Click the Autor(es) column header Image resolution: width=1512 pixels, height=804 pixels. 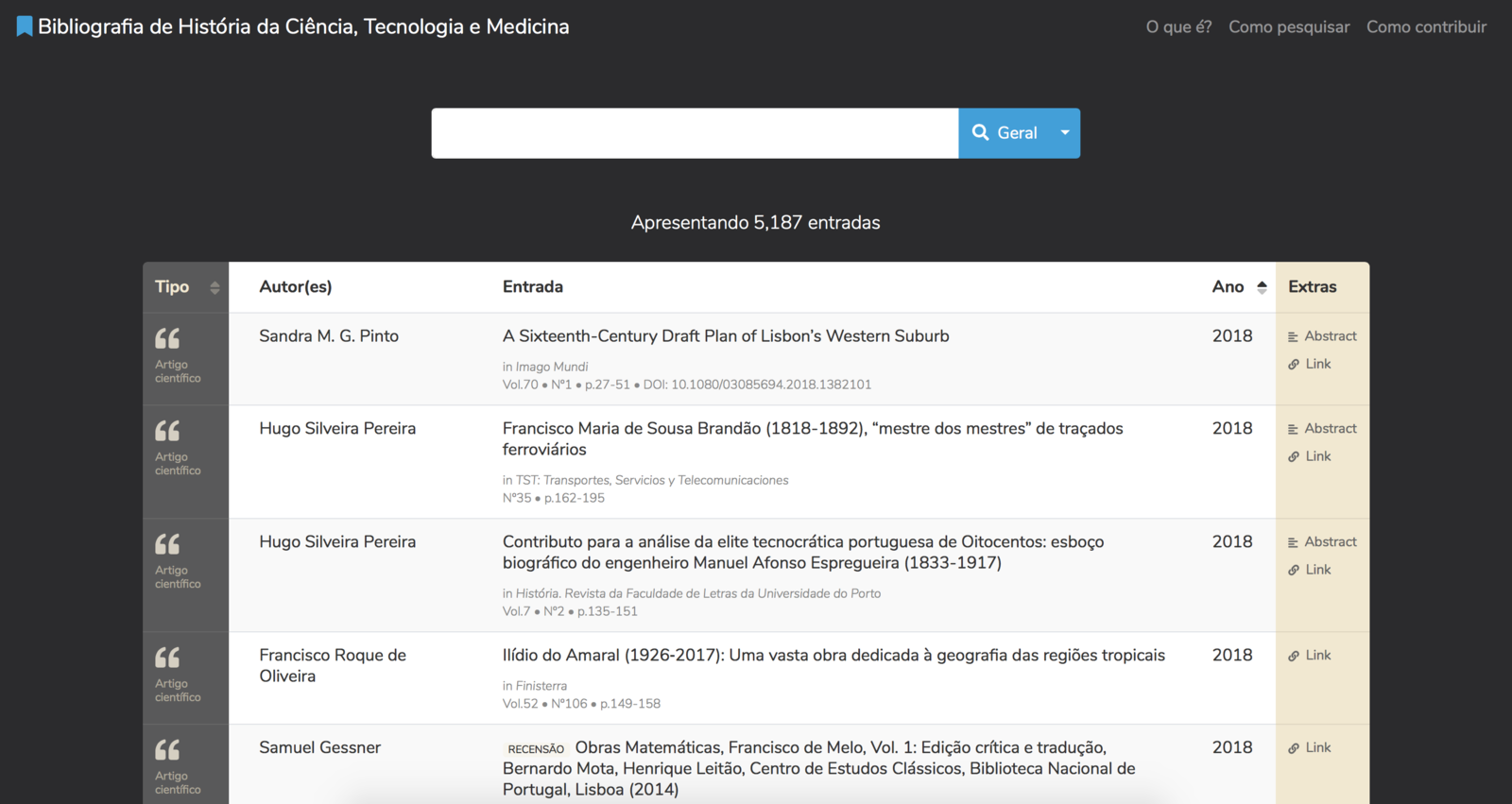(x=296, y=287)
